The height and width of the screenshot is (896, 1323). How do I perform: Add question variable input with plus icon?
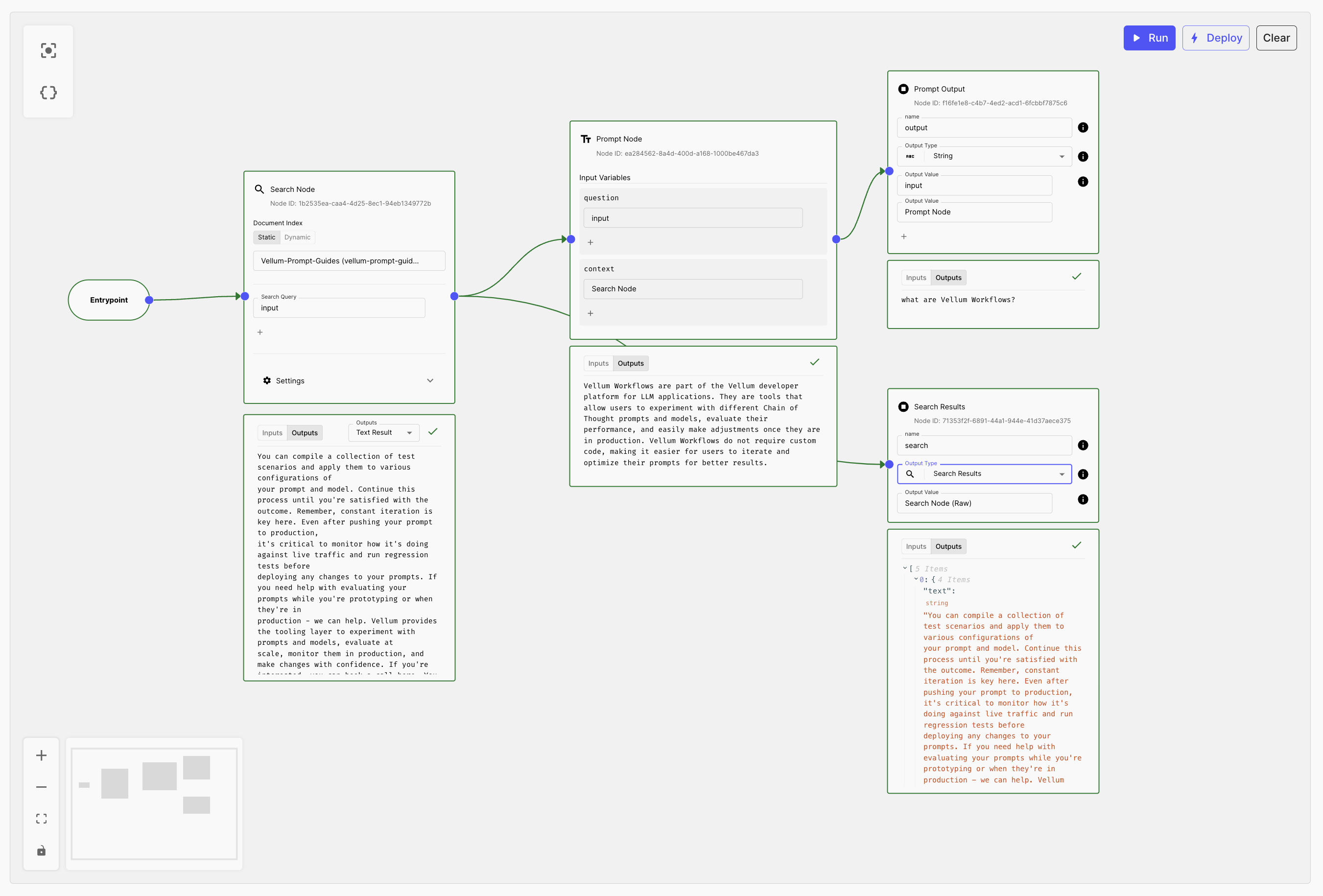pyautogui.click(x=591, y=242)
